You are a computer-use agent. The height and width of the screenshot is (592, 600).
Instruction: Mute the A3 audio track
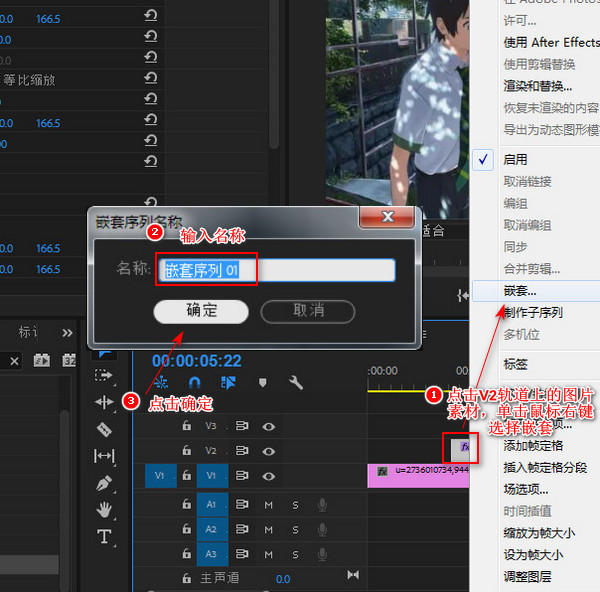269,555
